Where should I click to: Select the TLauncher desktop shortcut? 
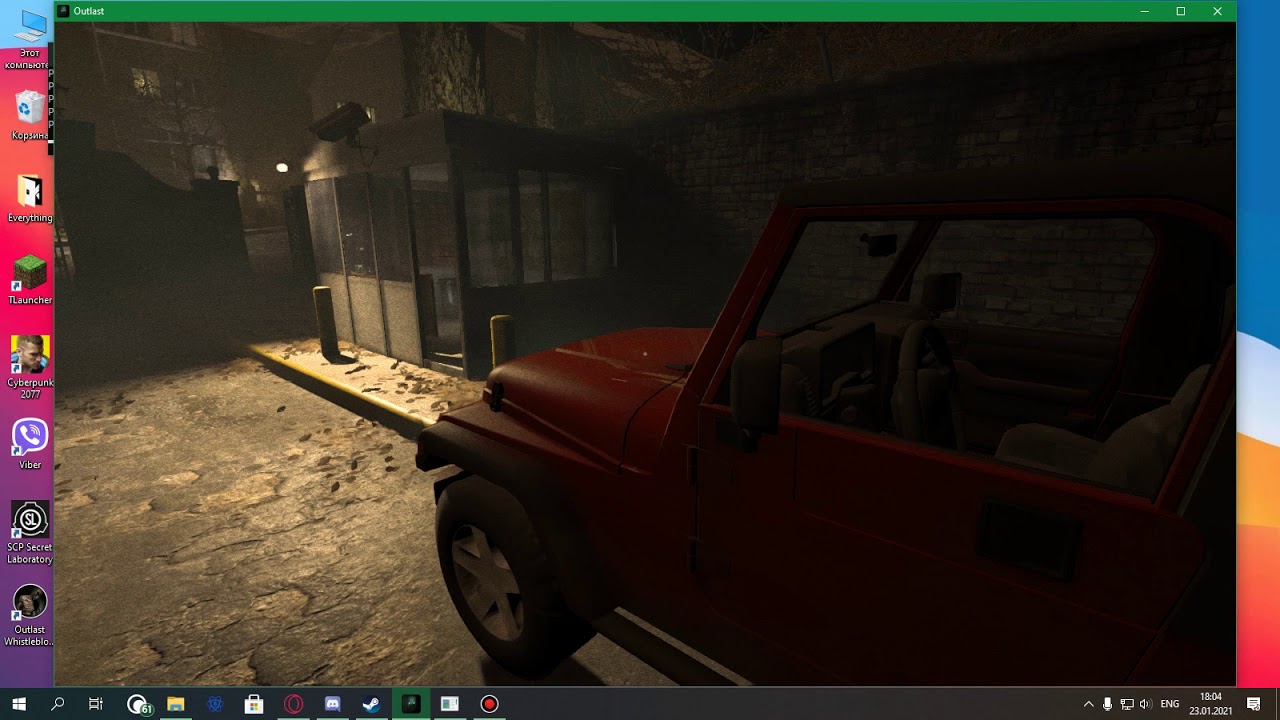click(30, 280)
